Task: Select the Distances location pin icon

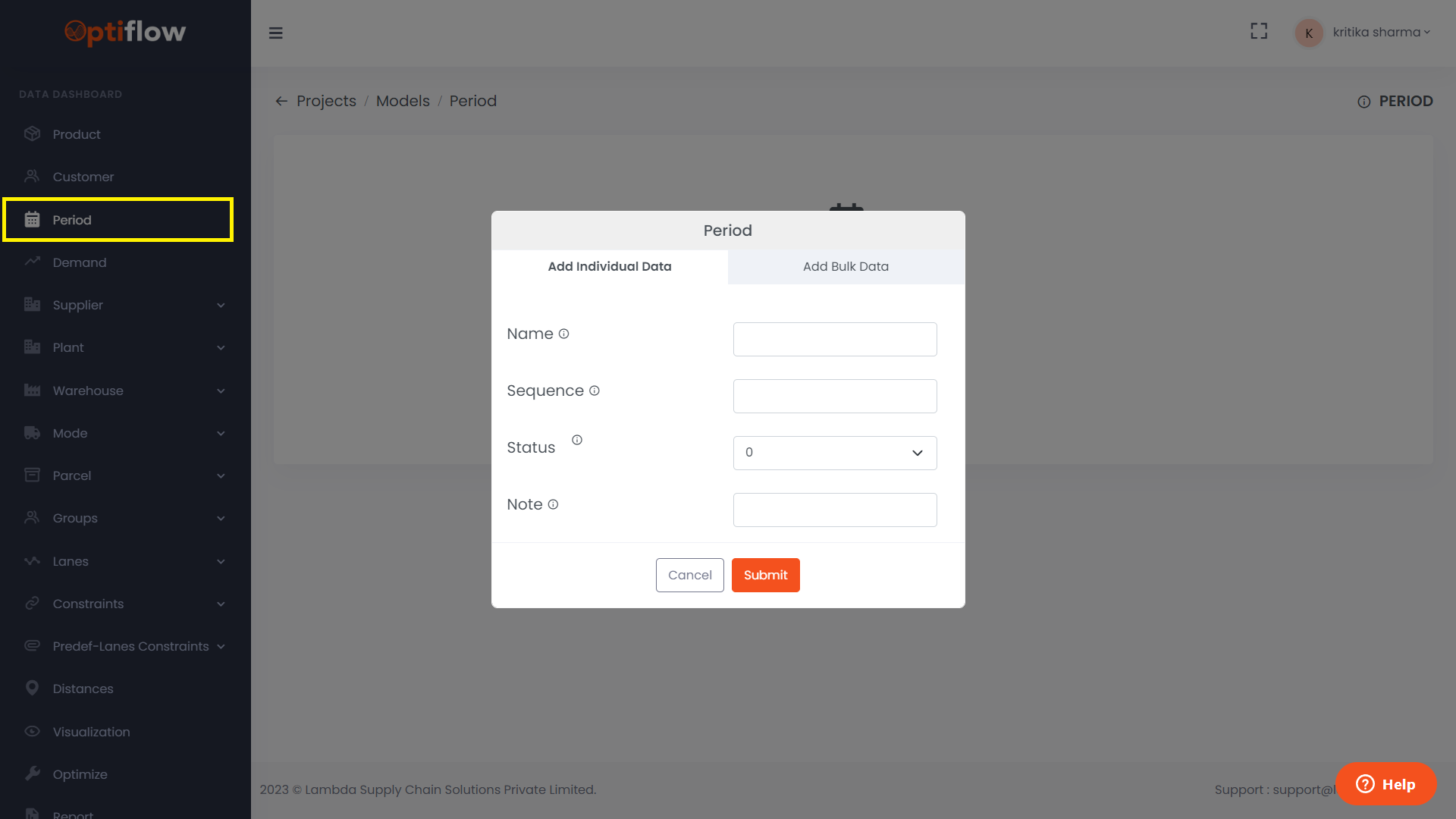Action: (32, 688)
